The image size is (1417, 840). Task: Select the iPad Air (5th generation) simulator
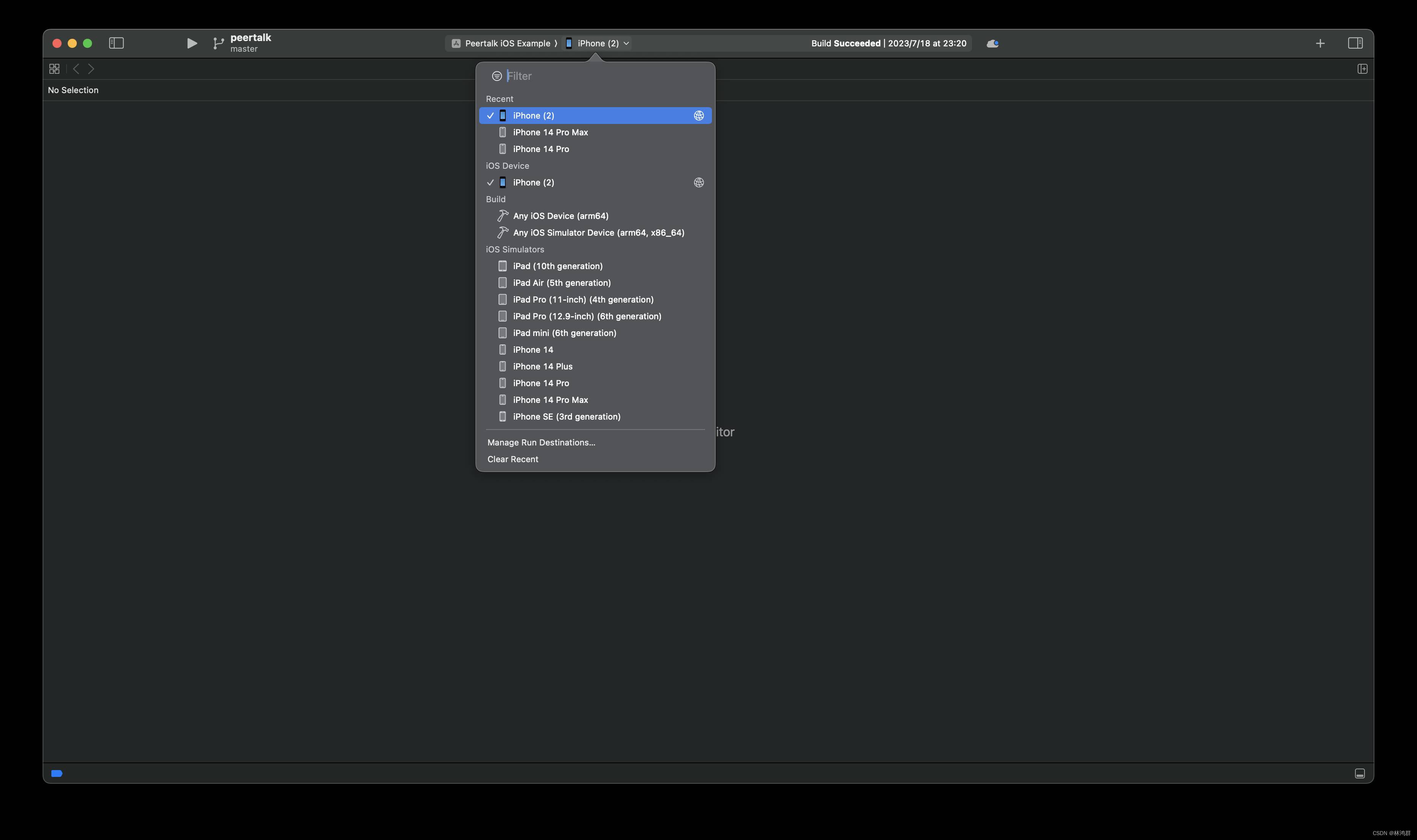click(595, 282)
